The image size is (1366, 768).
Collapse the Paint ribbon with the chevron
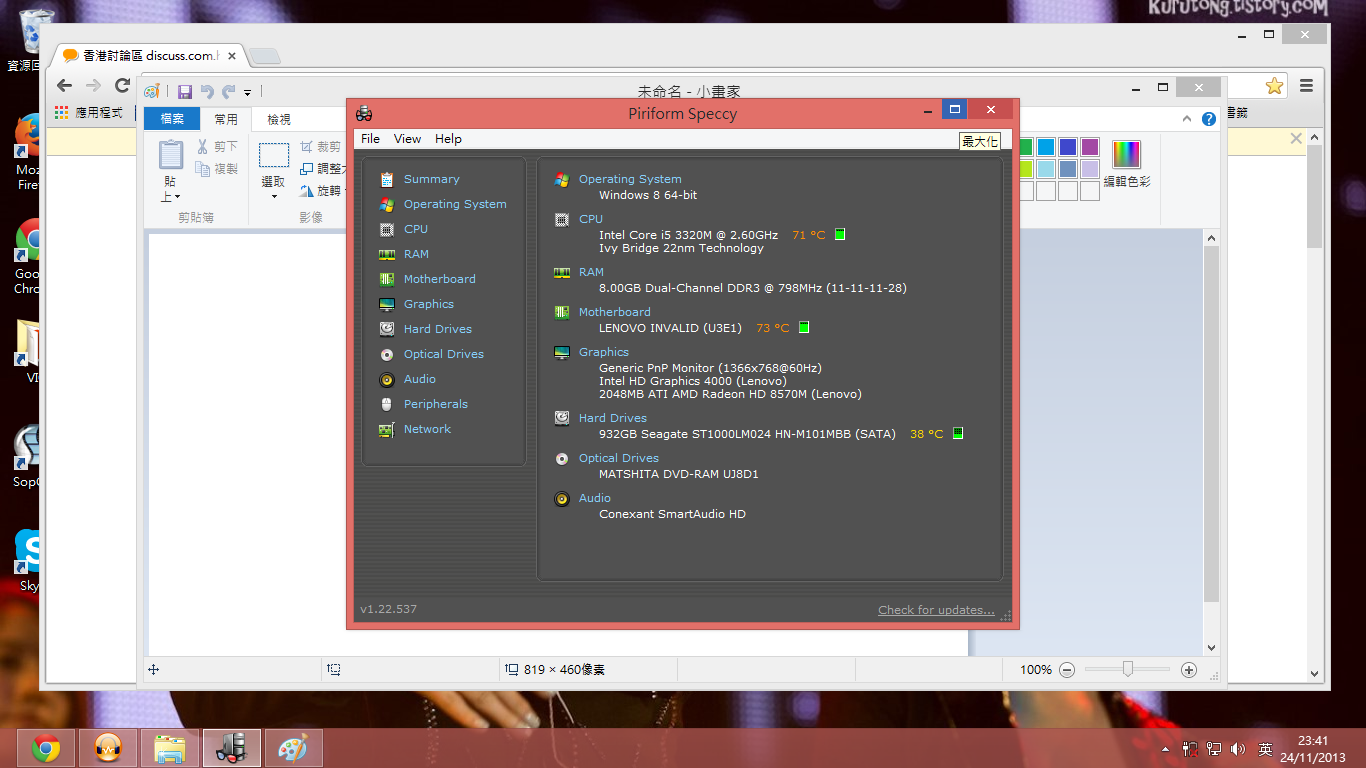click(x=1187, y=119)
